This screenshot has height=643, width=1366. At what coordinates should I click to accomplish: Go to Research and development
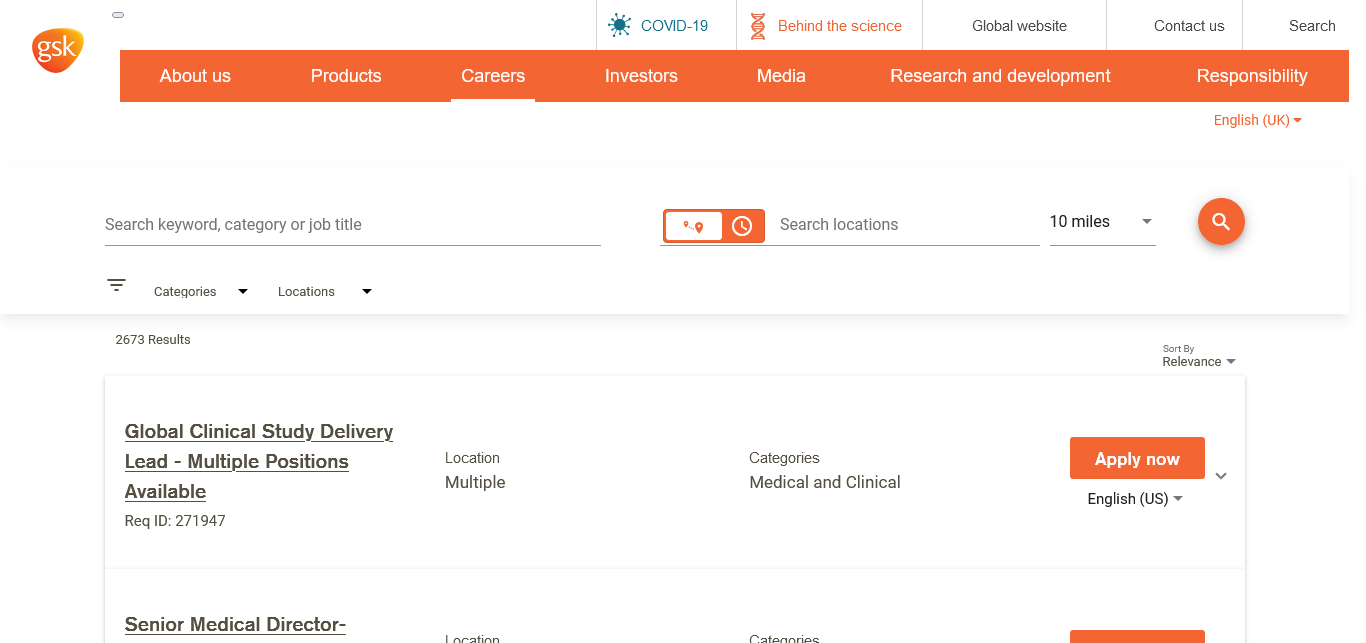point(1000,76)
